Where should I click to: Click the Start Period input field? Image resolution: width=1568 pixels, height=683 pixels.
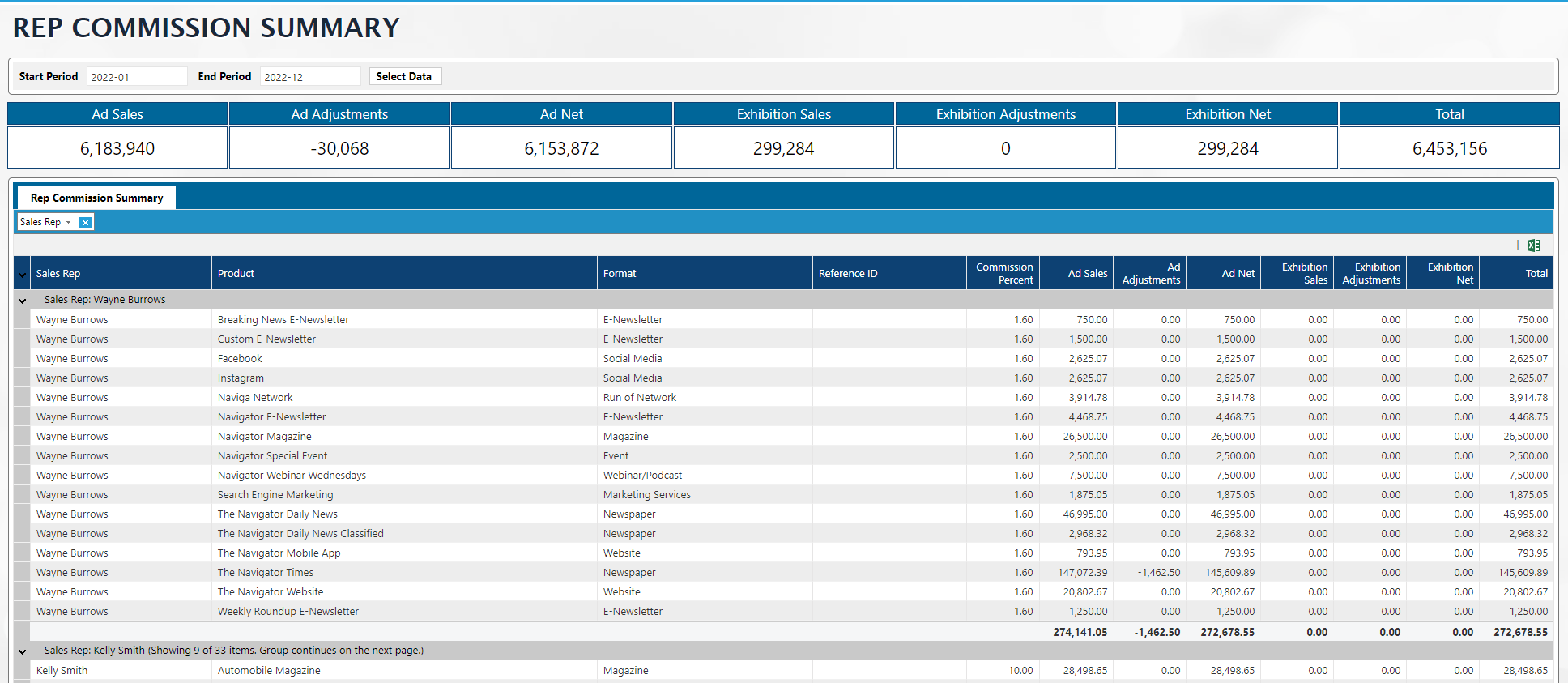(x=136, y=77)
